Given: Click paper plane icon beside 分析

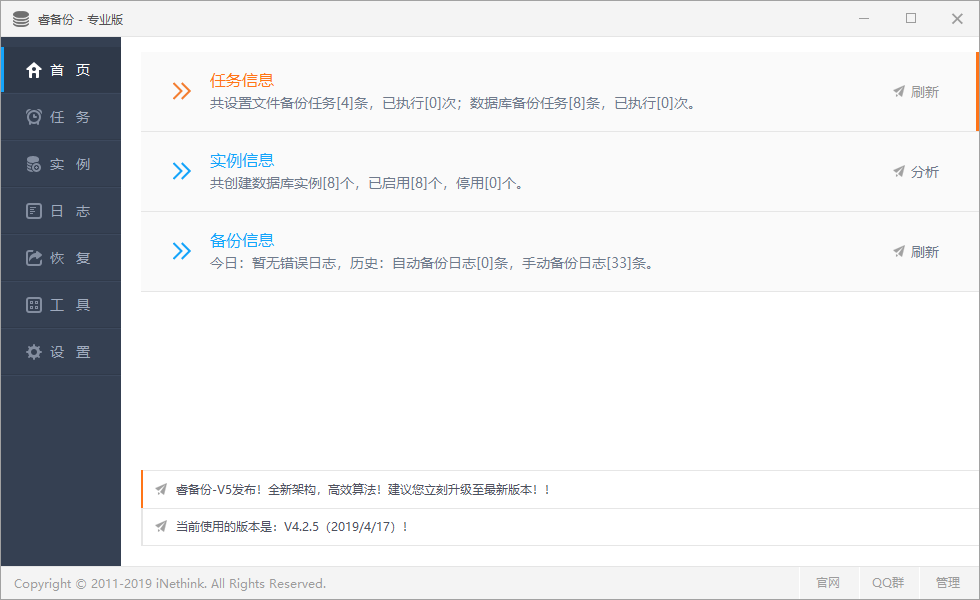Looking at the screenshot, I should click(x=899, y=171).
